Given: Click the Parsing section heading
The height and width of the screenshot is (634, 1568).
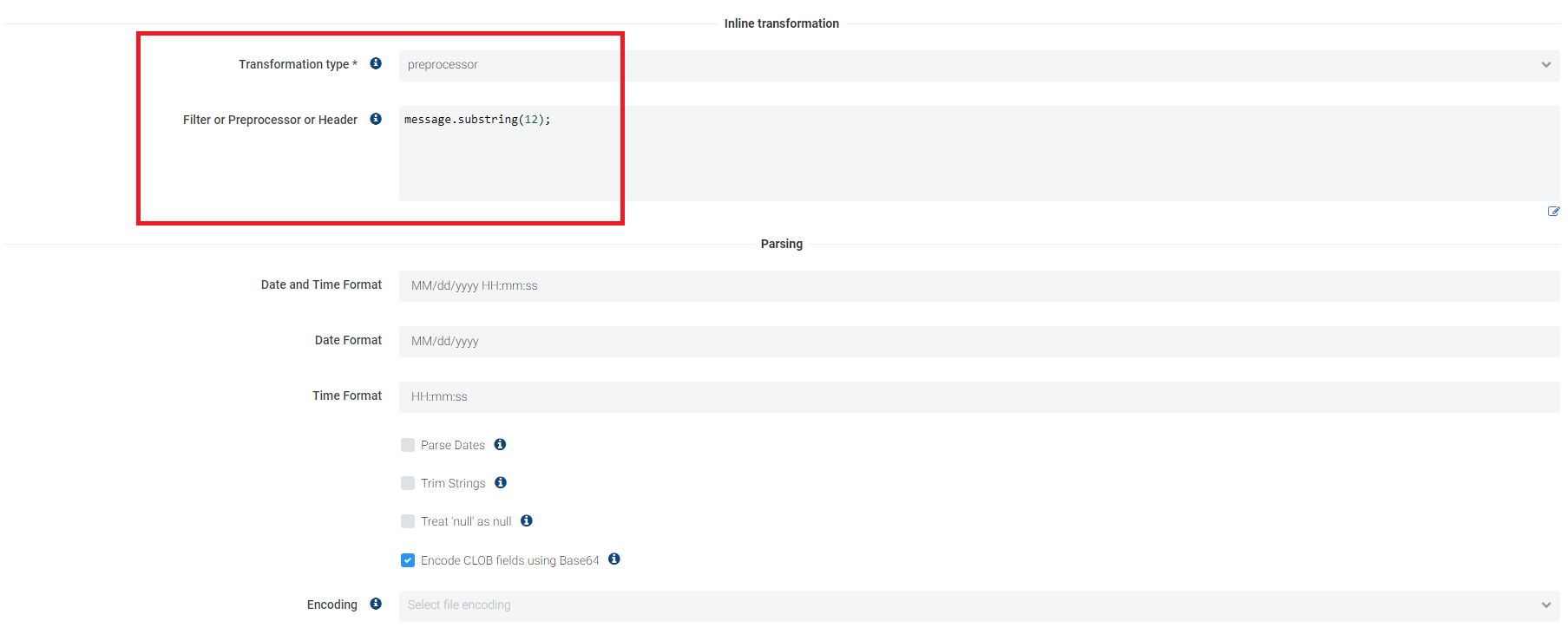Looking at the screenshot, I should tap(781, 244).
